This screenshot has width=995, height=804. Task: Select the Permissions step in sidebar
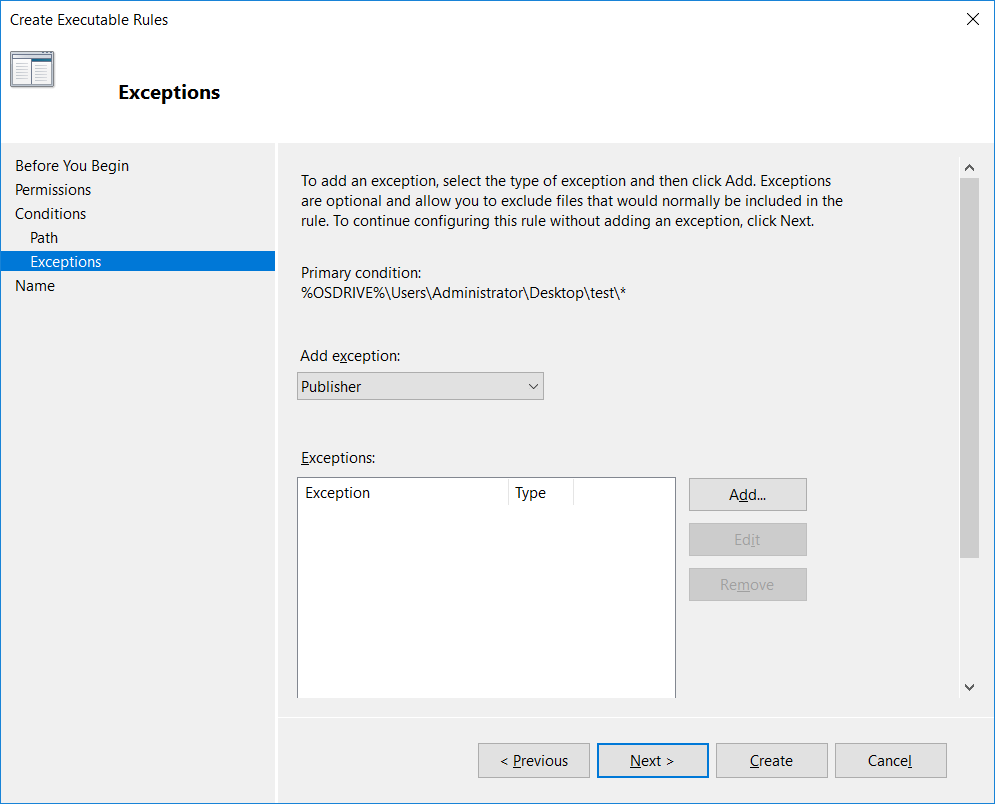click(53, 190)
